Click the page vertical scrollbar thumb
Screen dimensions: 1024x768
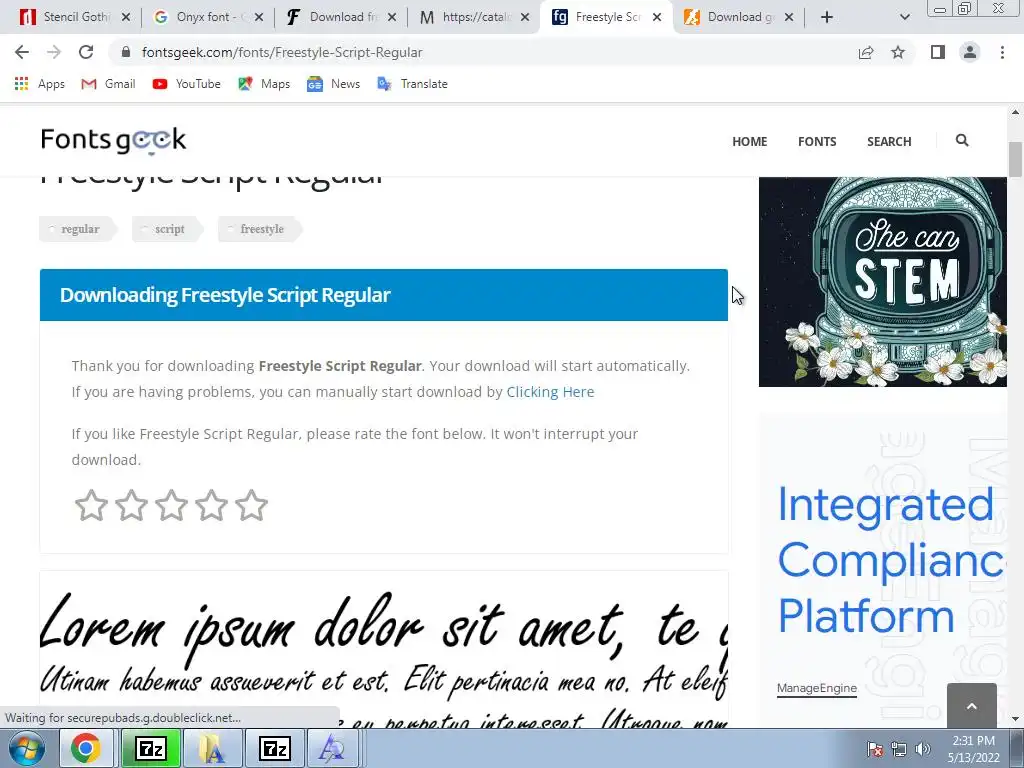point(1015,159)
